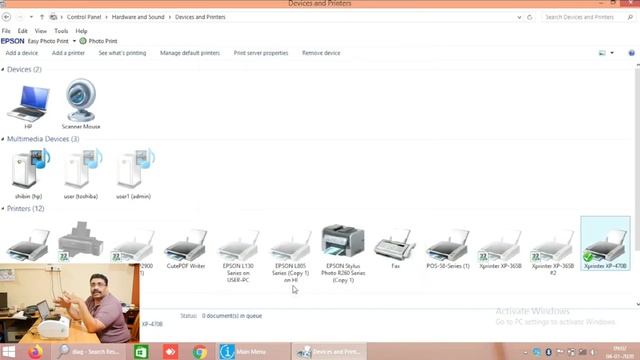Open Firefox from the taskbar

point(36,351)
